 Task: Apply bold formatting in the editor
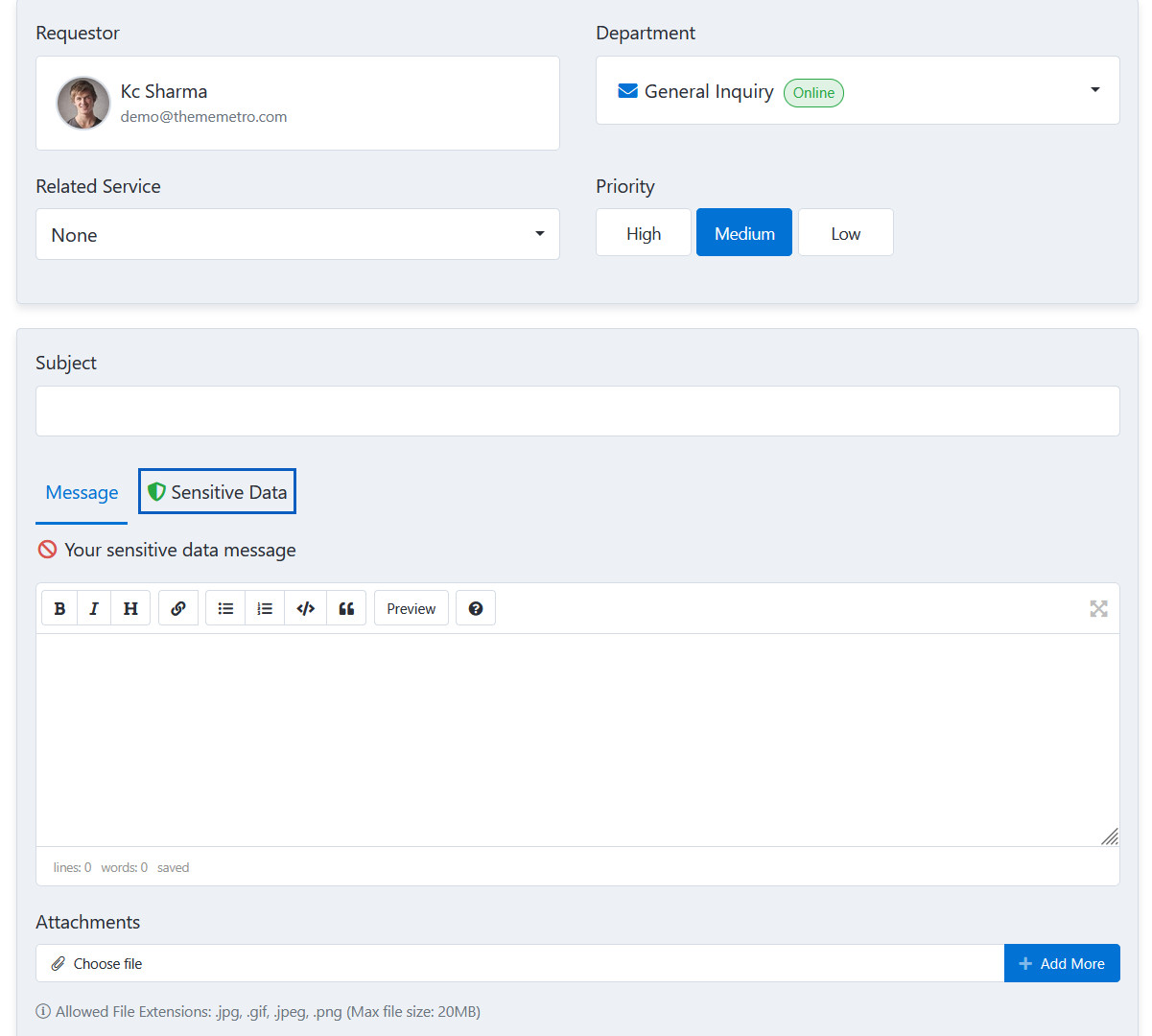[x=59, y=608]
